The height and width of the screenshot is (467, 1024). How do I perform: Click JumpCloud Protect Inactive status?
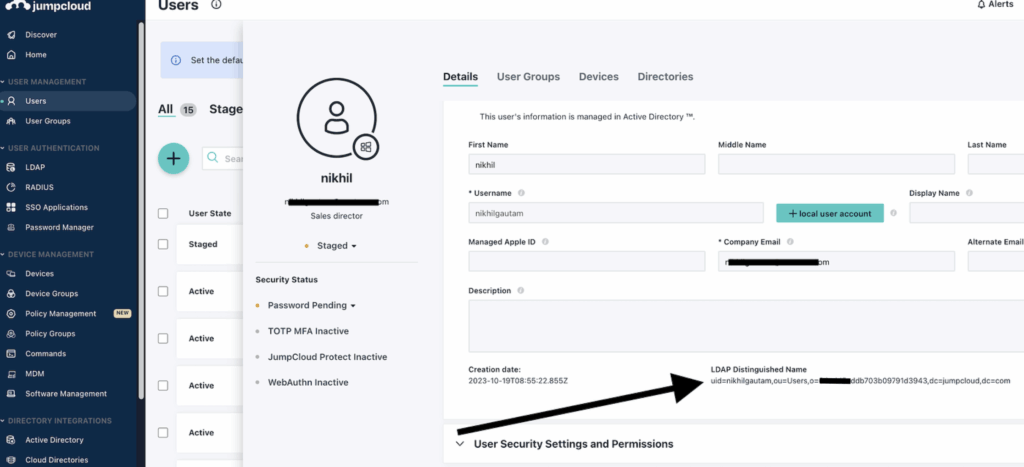[327, 357]
